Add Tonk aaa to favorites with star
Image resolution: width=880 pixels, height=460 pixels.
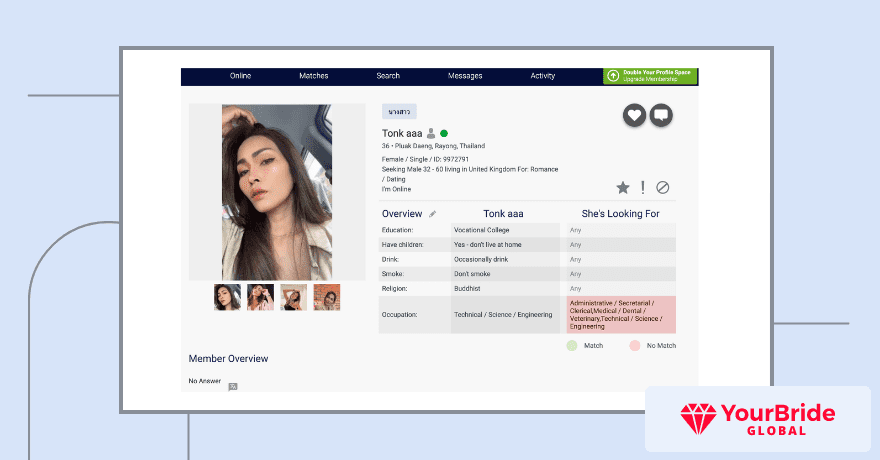(x=623, y=187)
